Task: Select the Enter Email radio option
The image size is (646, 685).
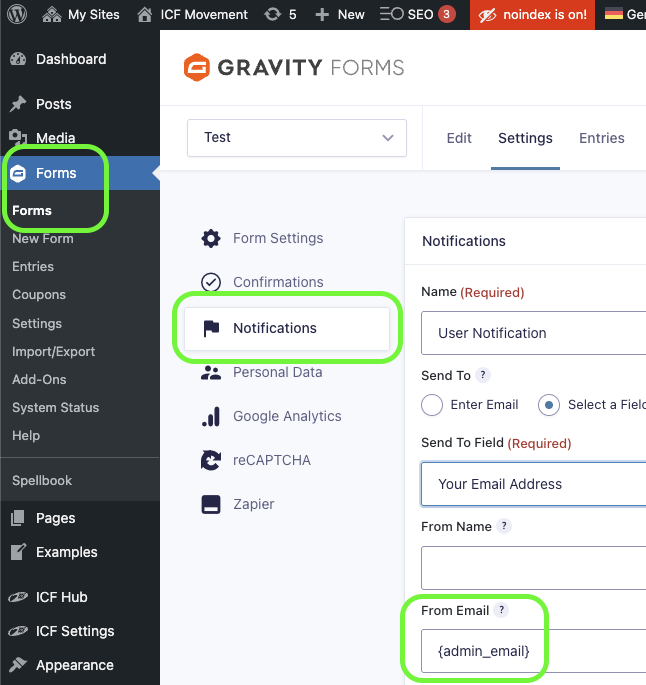Action: click(x=432, y=405)
